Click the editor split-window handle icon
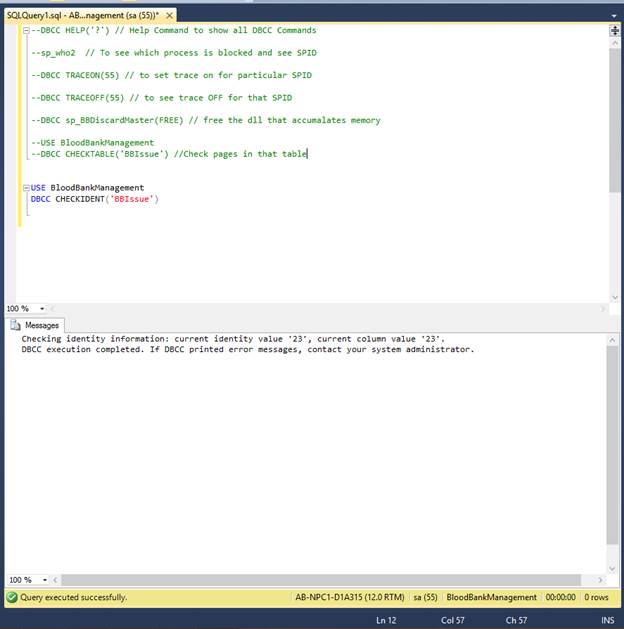The width and height of the screenshot is (624, 629). (614, 30)
